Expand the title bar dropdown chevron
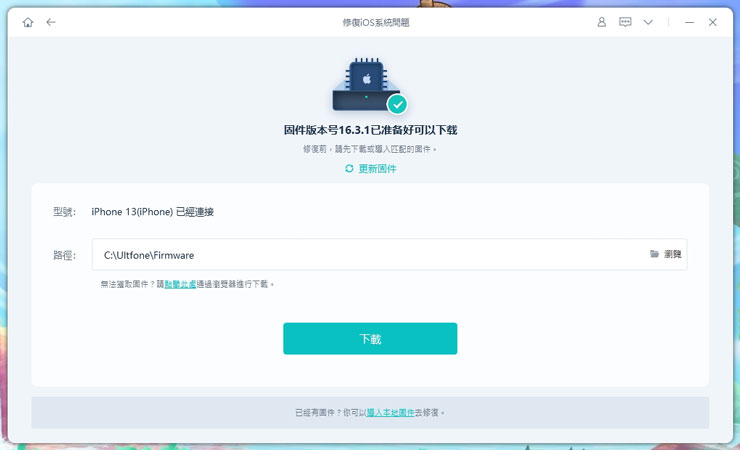This screenshot has width=740, height=450. [648, 22]
